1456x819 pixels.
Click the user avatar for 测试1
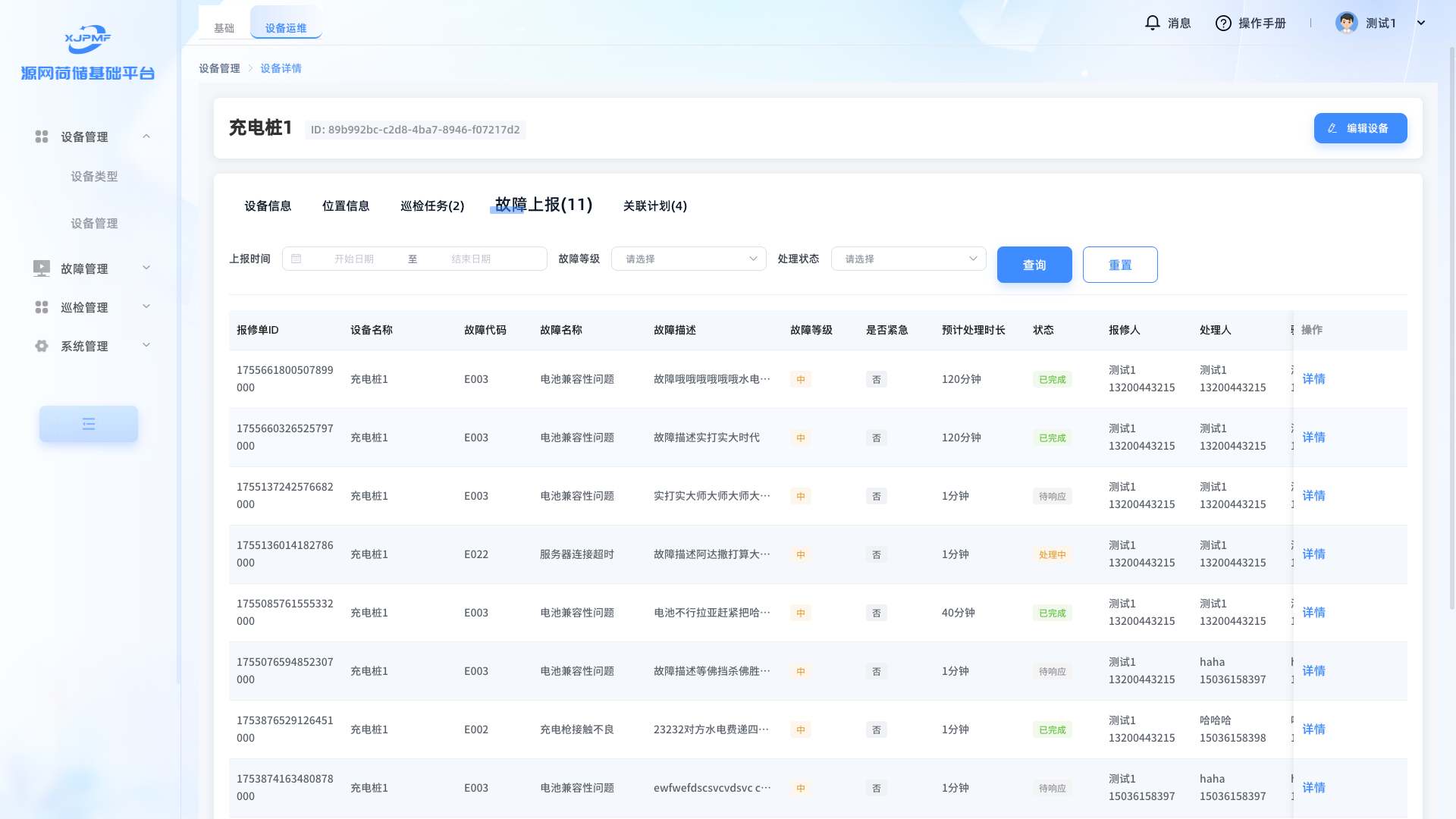[1346, 23]
